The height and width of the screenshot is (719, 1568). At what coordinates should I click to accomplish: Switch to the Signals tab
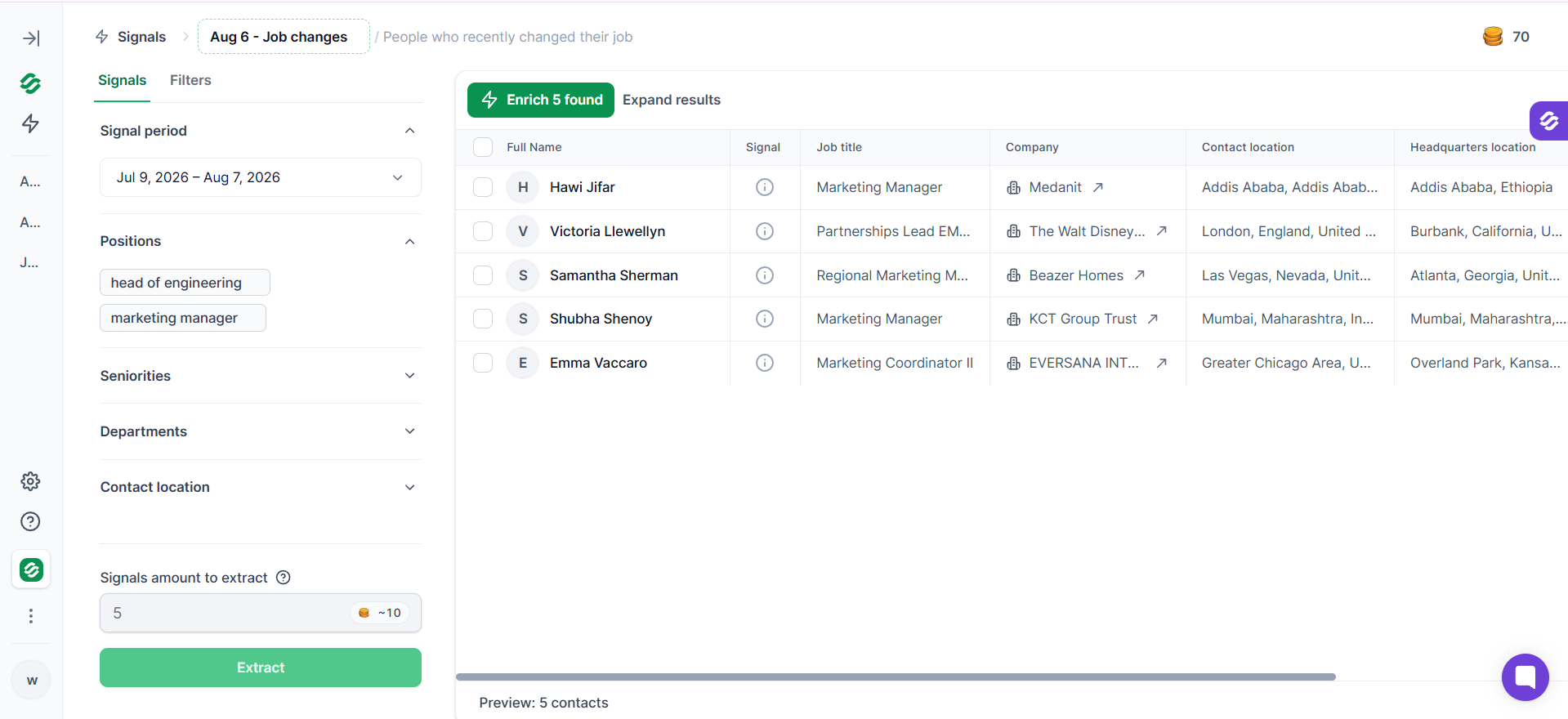(x=122, y=80)
